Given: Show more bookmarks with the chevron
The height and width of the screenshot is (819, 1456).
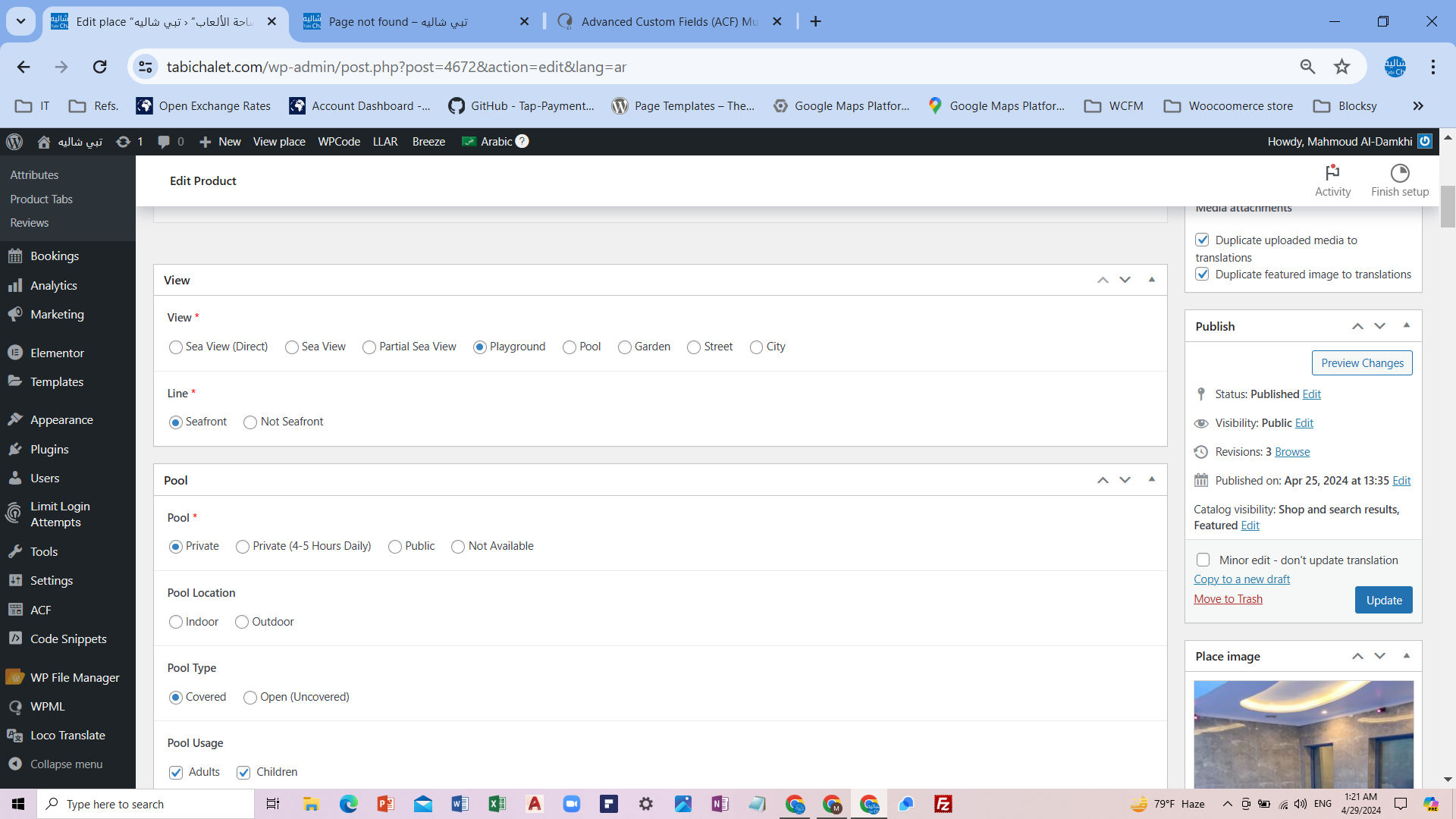Looking at the screenshot, I should click(1417, 106).
